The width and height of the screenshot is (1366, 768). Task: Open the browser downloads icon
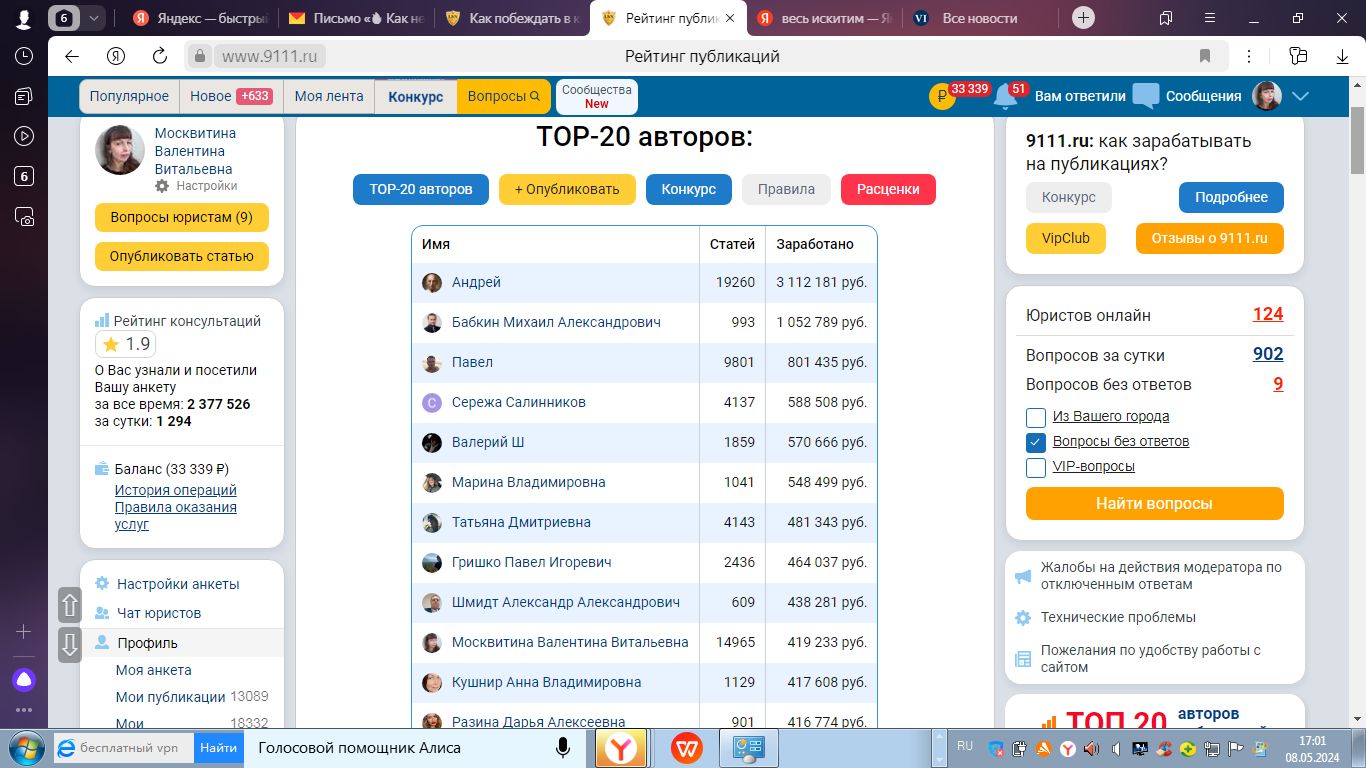(1342, 56)
